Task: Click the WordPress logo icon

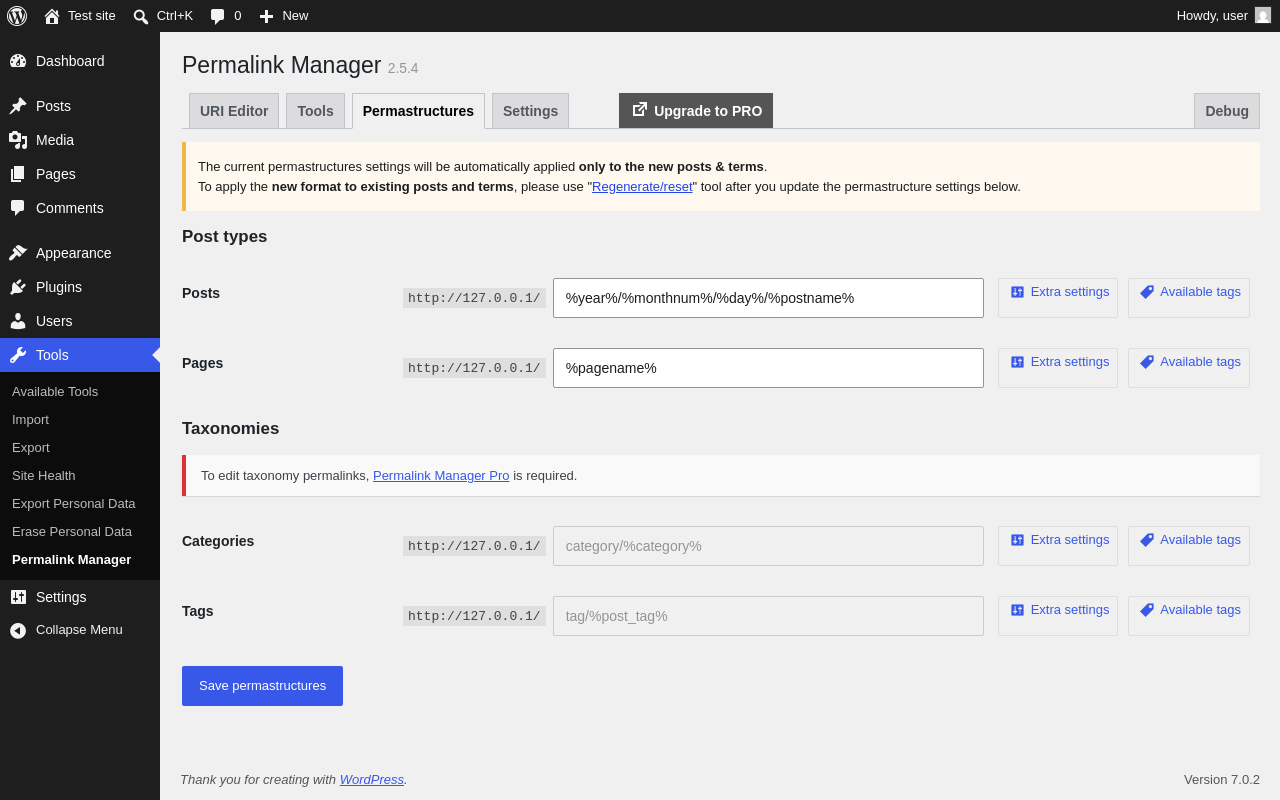Action: [17, 16]
